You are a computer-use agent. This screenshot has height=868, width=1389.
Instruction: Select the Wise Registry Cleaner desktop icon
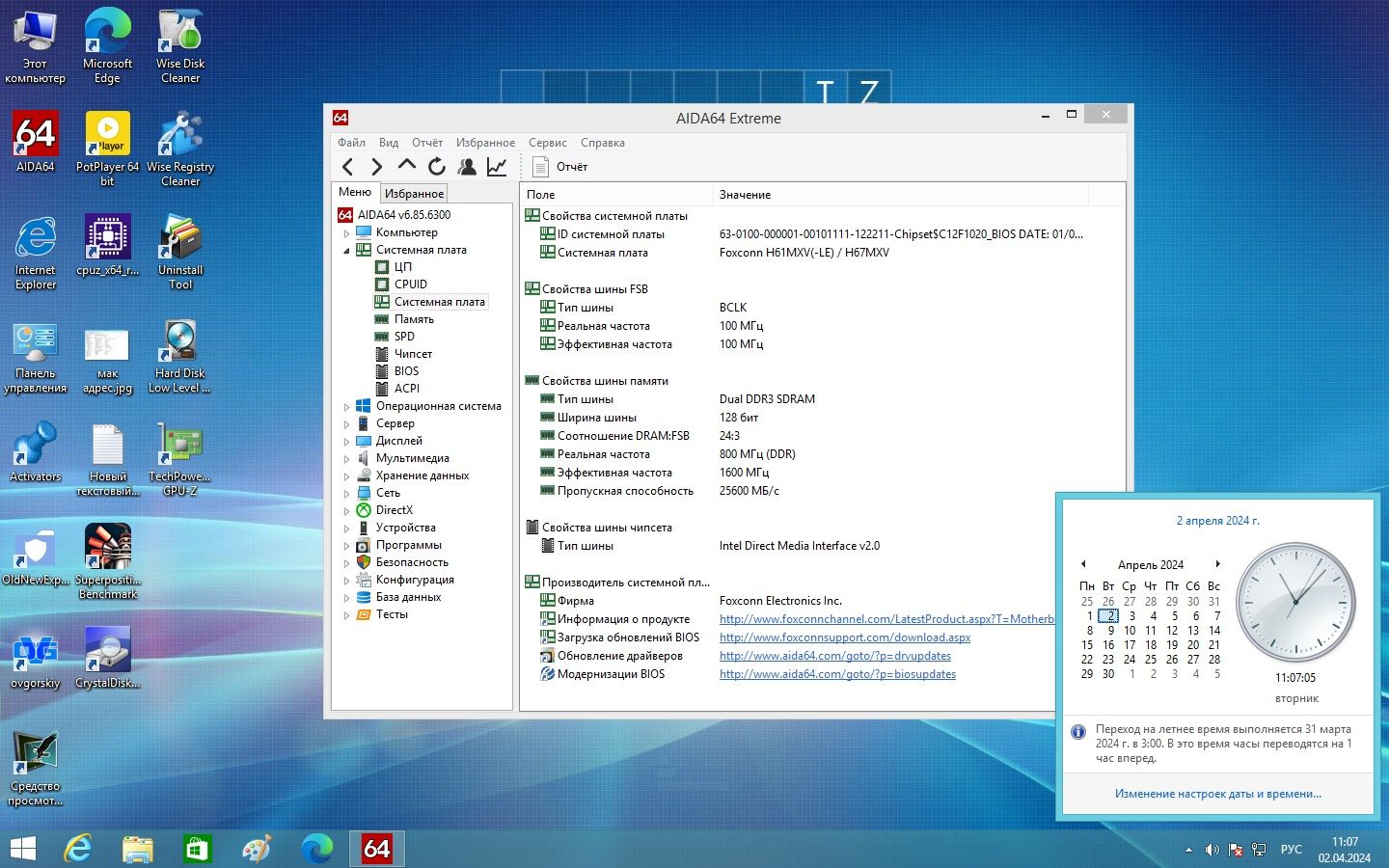click(180, 149)
